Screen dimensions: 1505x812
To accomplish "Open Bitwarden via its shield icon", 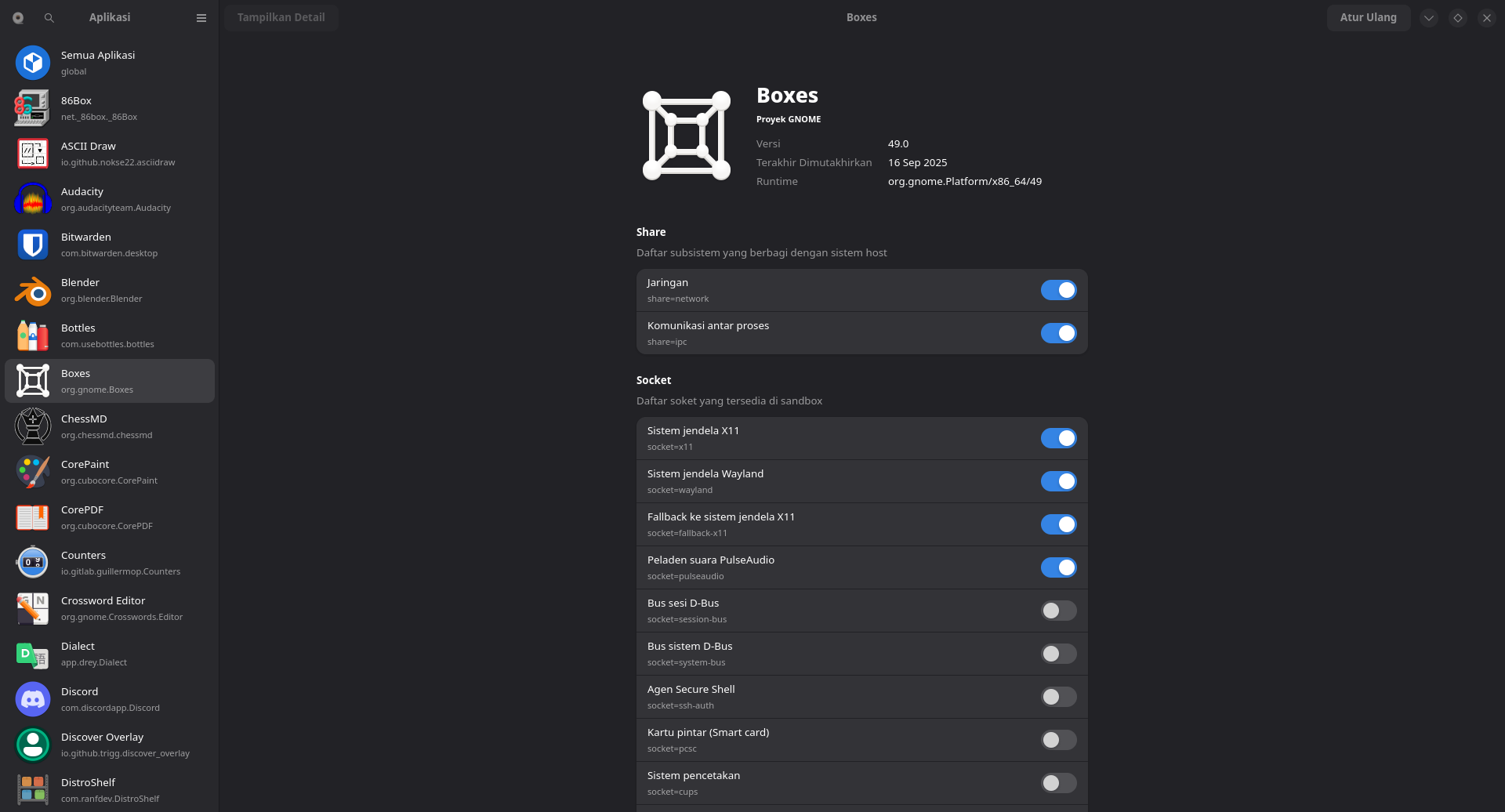I will [33, 245].
